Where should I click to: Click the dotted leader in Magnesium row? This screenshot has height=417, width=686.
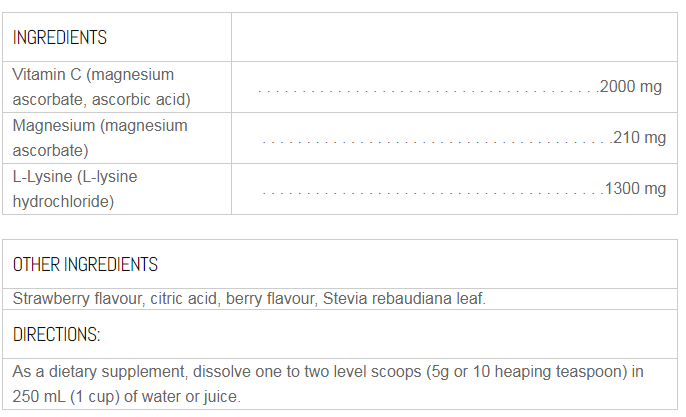pos(435,139)
